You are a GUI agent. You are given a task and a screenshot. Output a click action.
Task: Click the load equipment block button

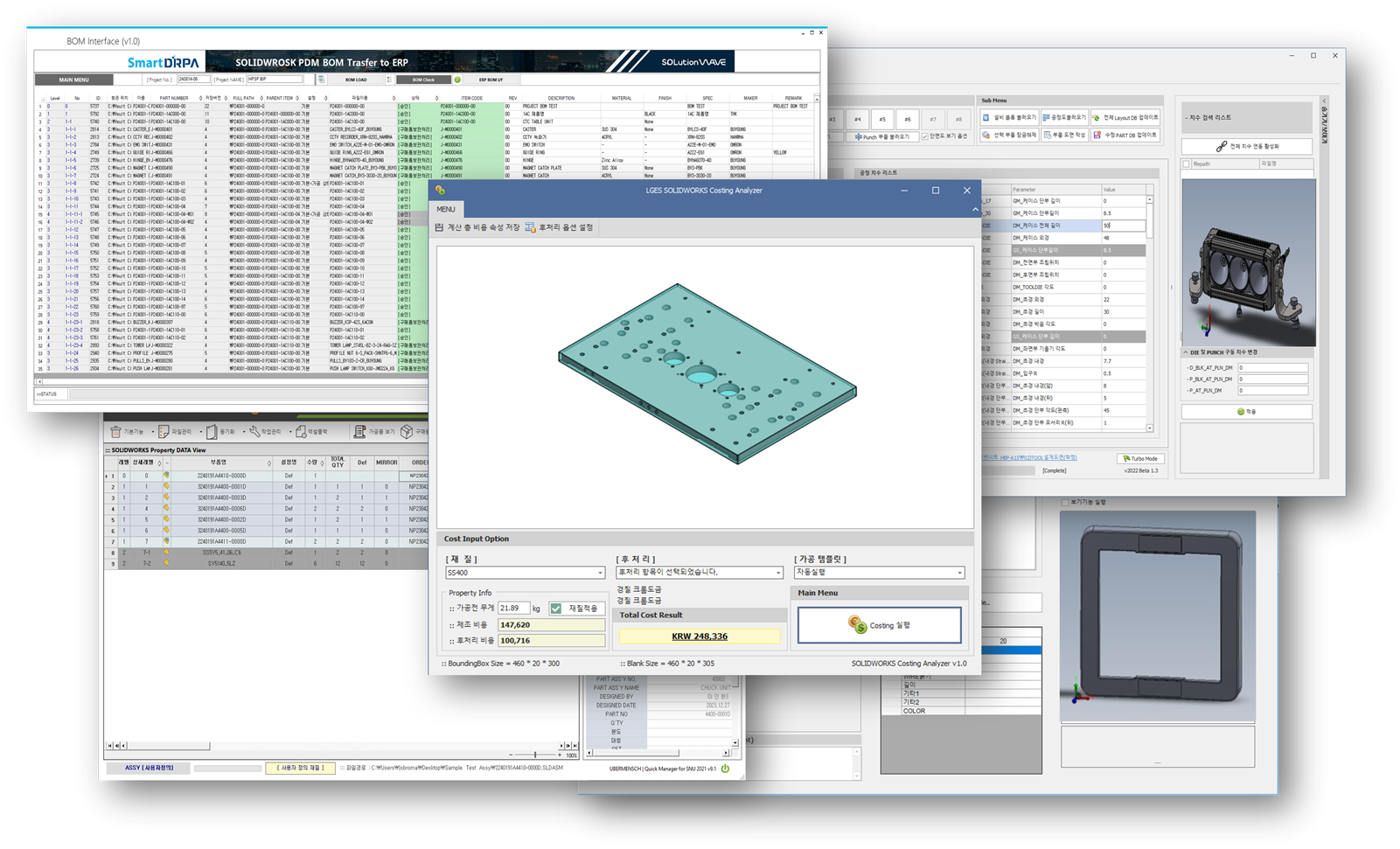[1010, 117]
